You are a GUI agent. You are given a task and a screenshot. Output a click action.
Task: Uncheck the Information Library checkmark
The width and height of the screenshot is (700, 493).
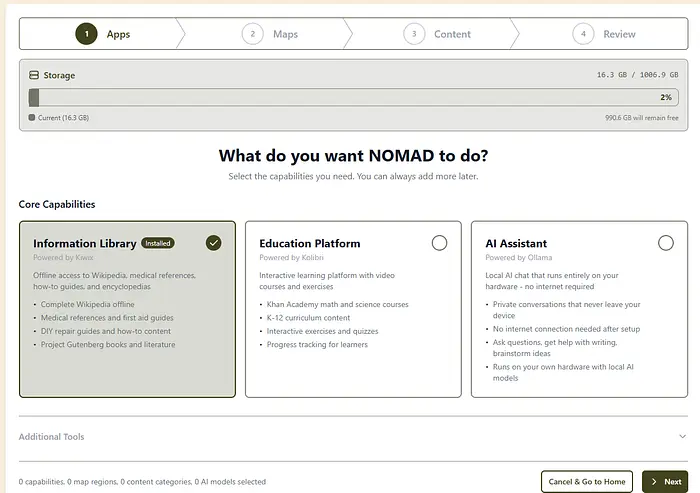213,242
